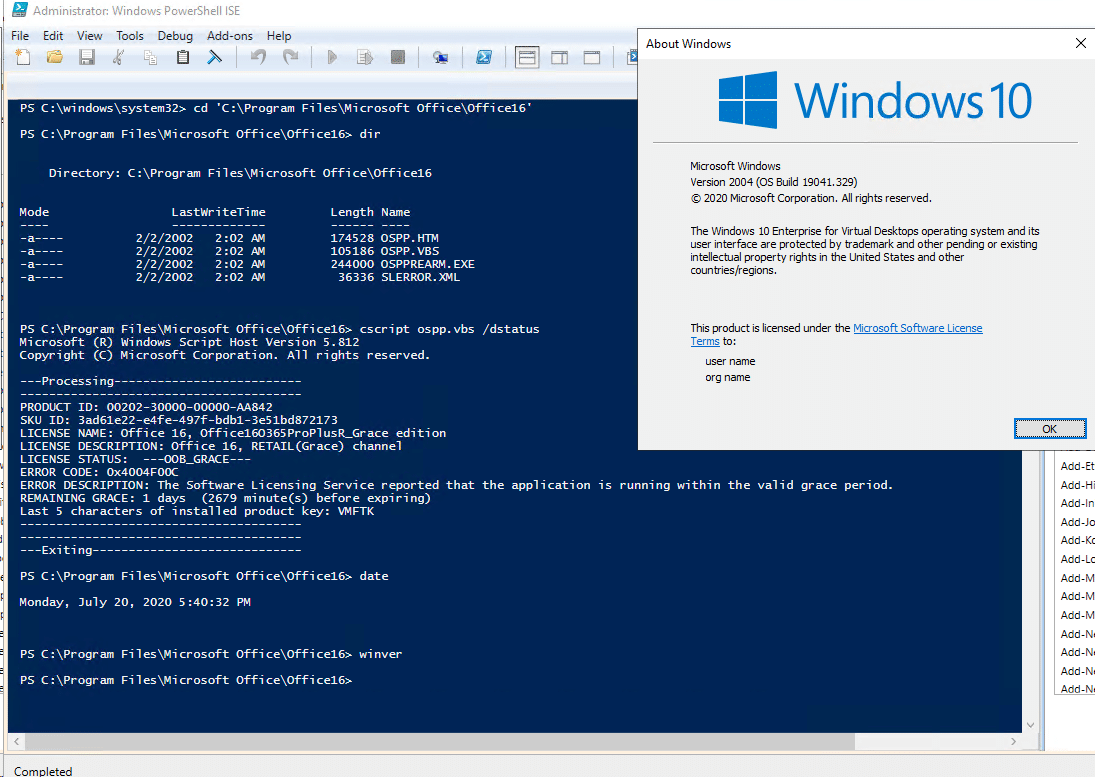
Task: Save the script using the floppy icon
Action: (87, 57)
